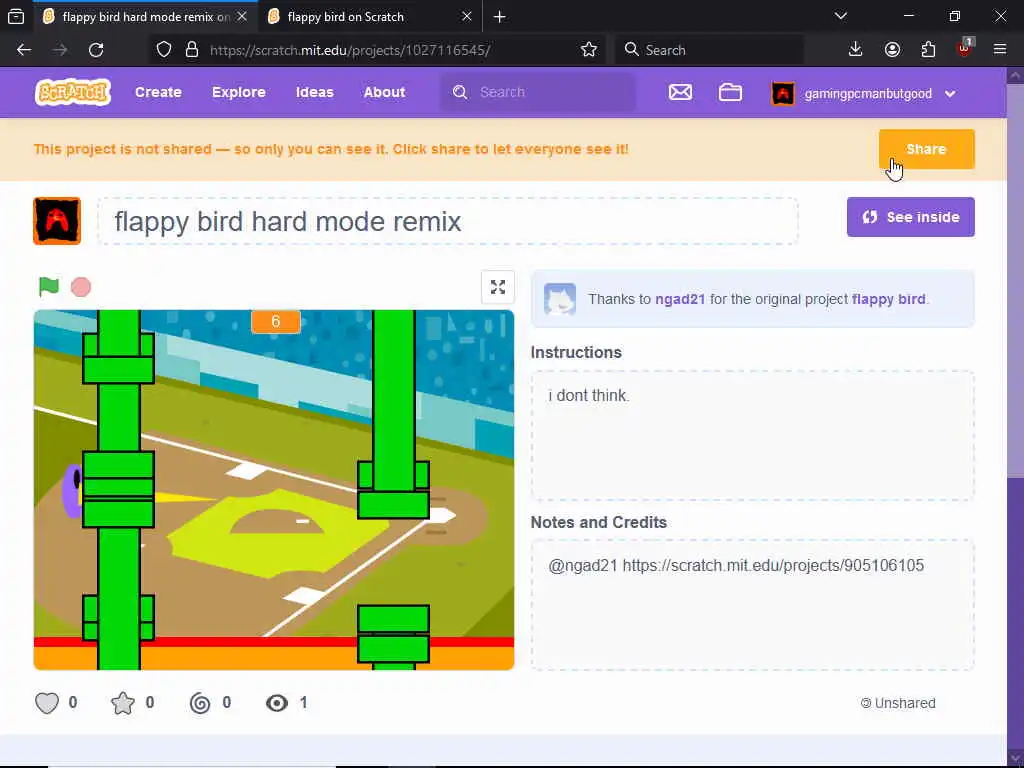
Task: Edit the Notes and Credits box
Action: click(x=752, y=605)
